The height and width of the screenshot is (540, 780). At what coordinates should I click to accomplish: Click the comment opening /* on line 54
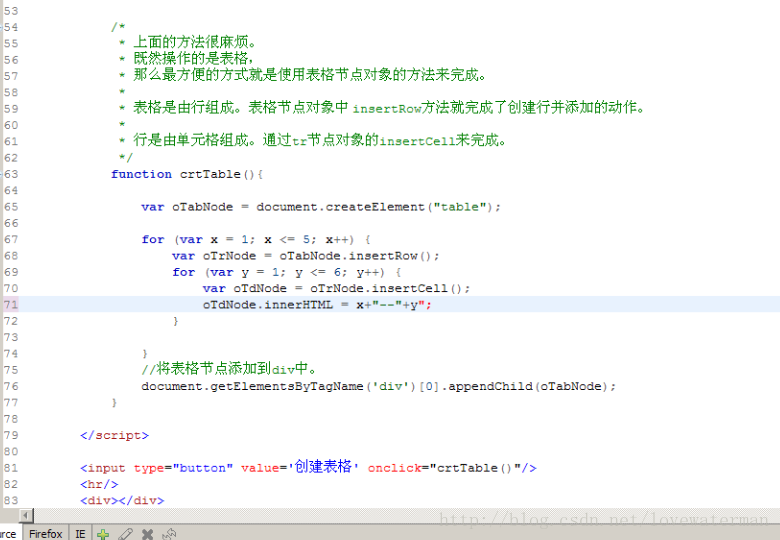[118, 27]
